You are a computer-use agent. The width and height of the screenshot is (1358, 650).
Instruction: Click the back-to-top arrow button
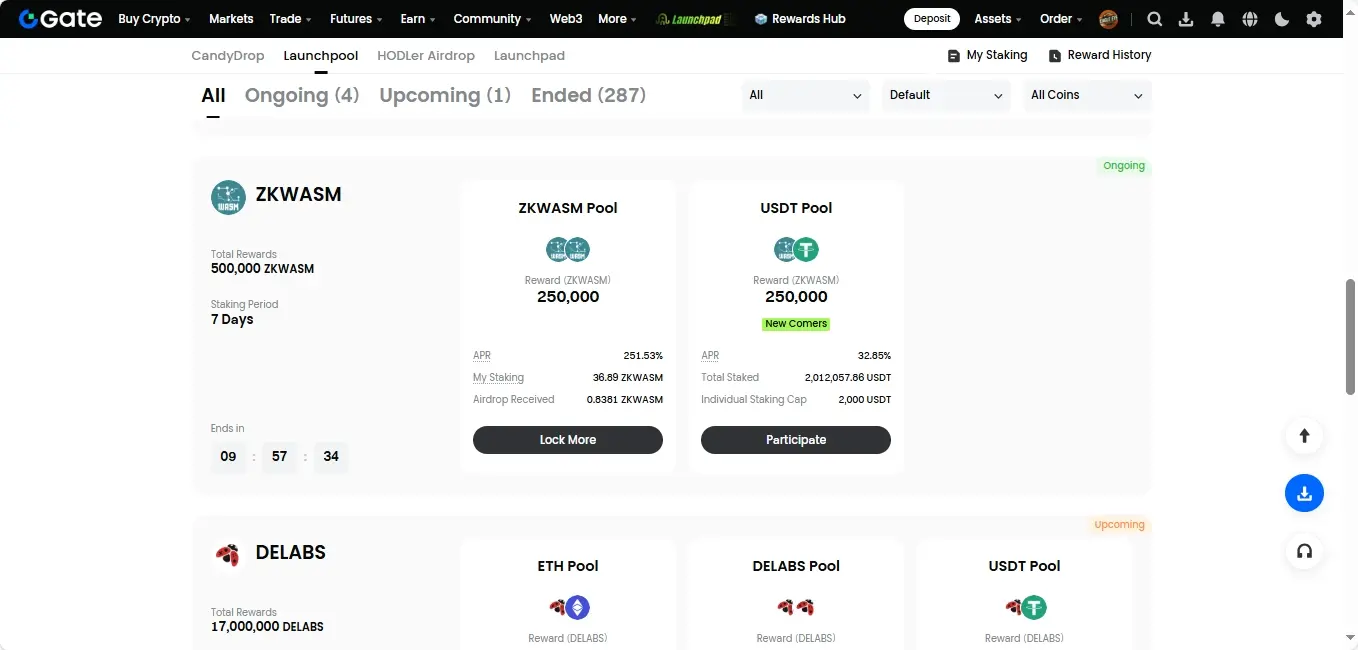(1304, 436)
